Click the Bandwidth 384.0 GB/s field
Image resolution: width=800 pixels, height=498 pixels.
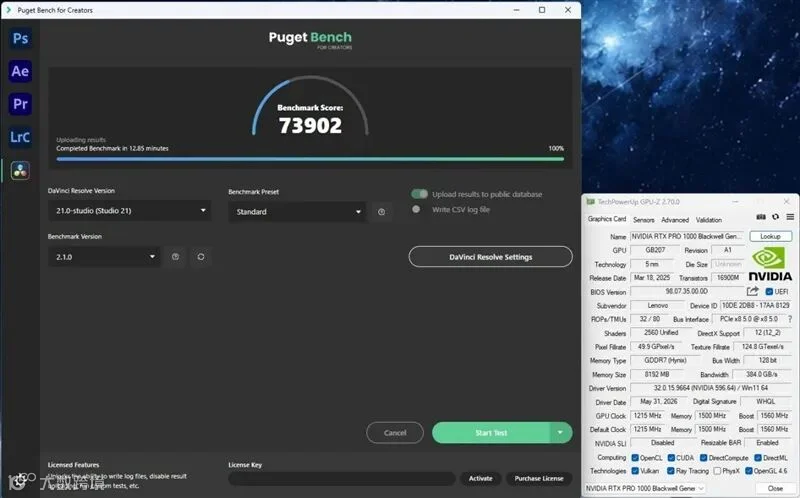[762, 374]
